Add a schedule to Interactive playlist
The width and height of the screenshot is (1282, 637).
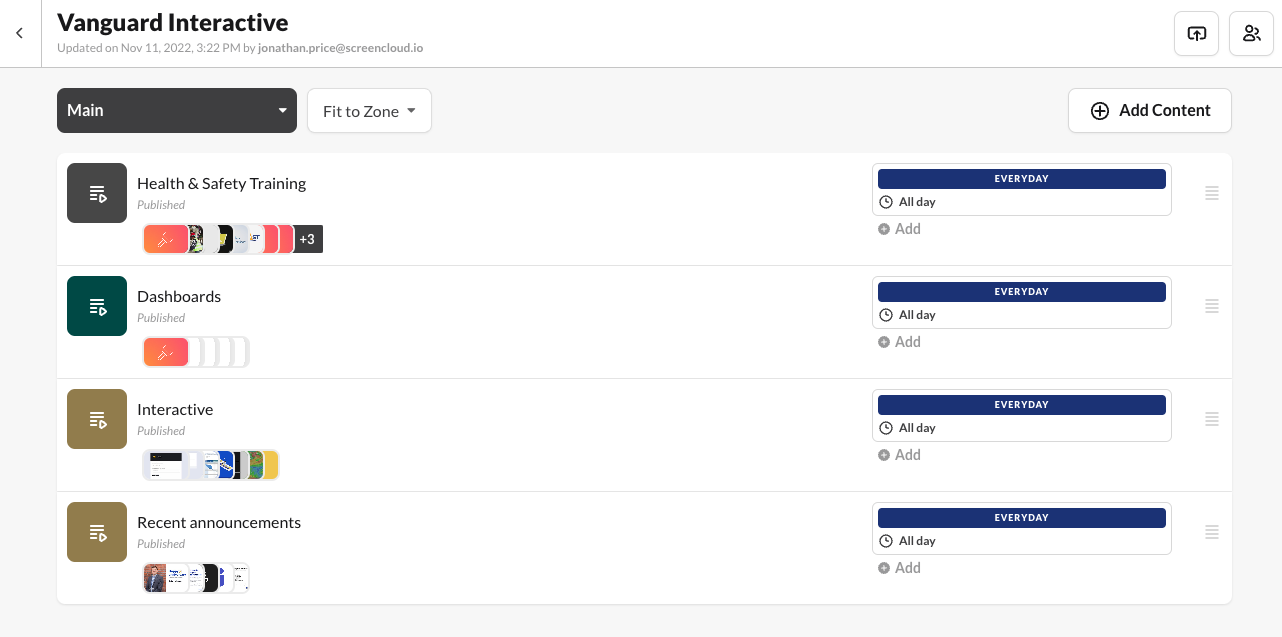tap(900, 455)
